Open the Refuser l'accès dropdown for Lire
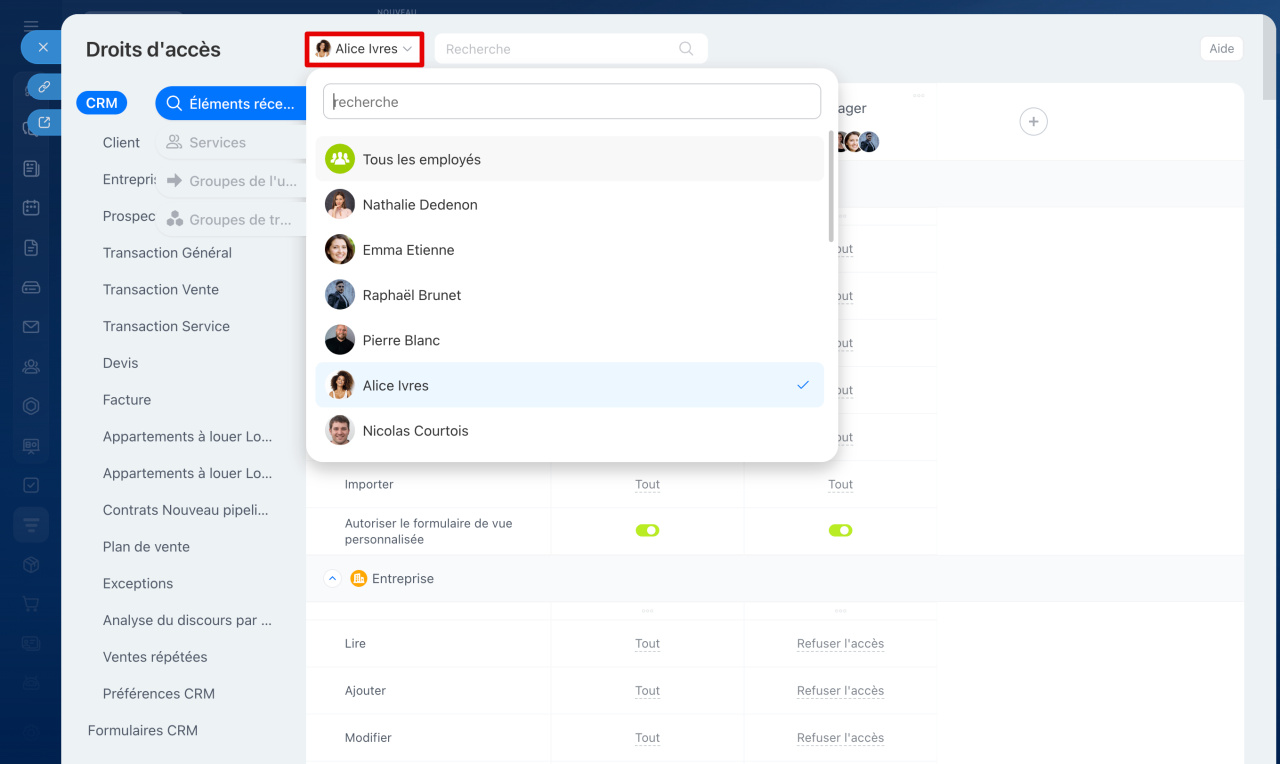1280x764 pixels. pos(840,644)
